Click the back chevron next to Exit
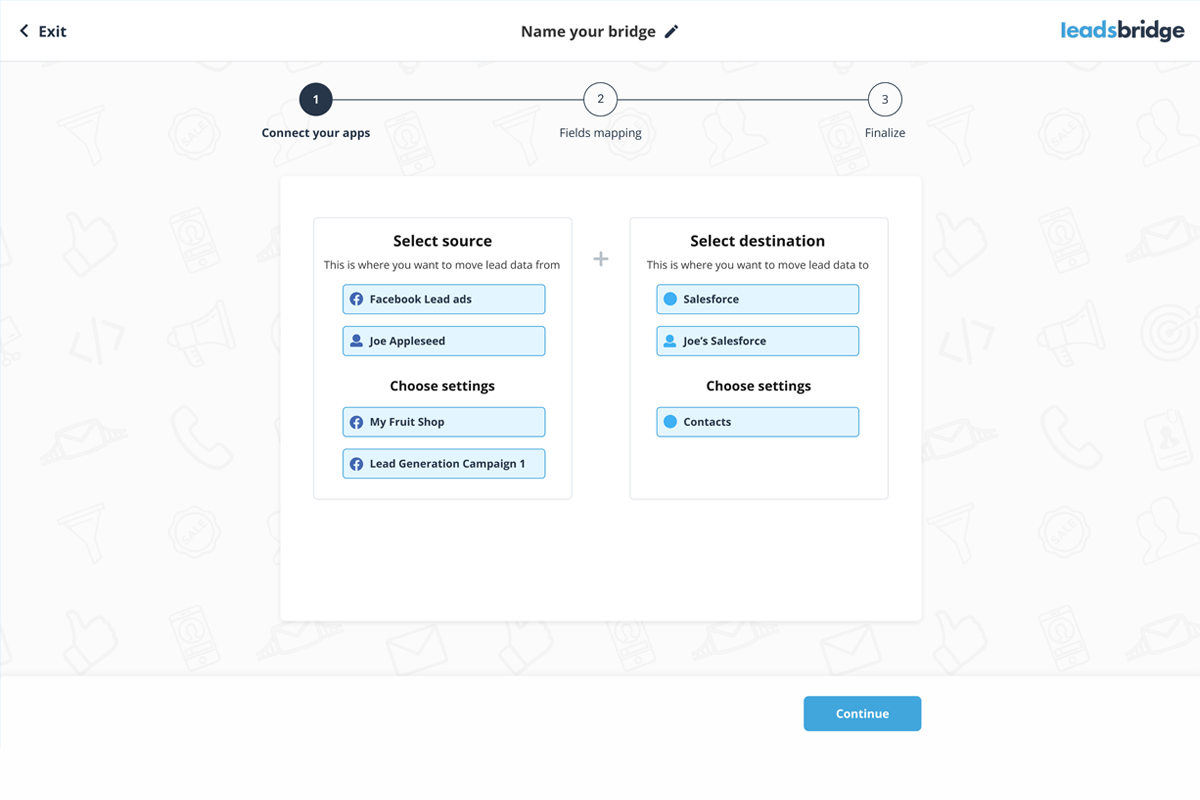The width and height of the screenshot is (1200, 800). pos(24,31)
